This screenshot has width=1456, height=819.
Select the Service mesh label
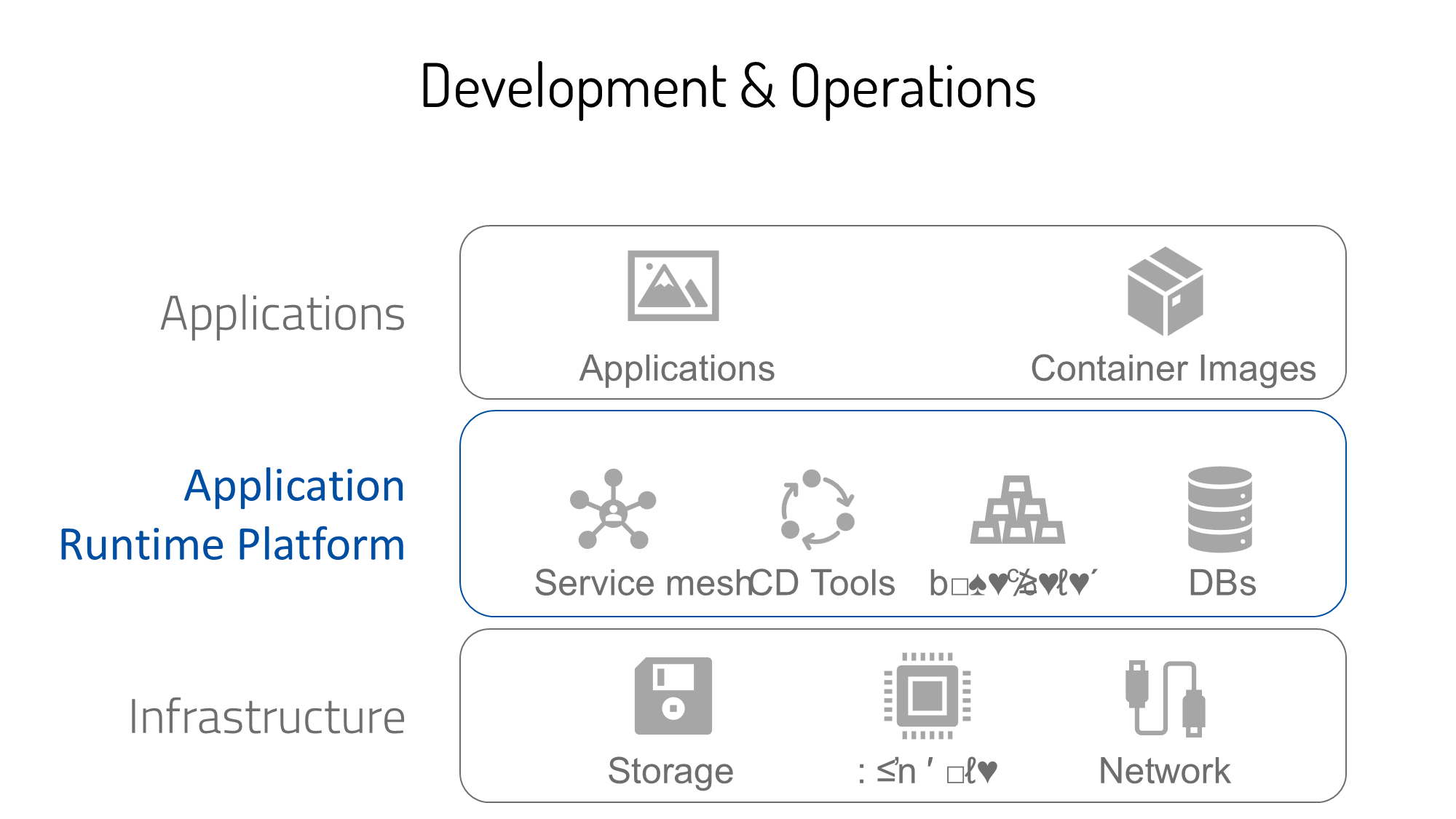641,583
